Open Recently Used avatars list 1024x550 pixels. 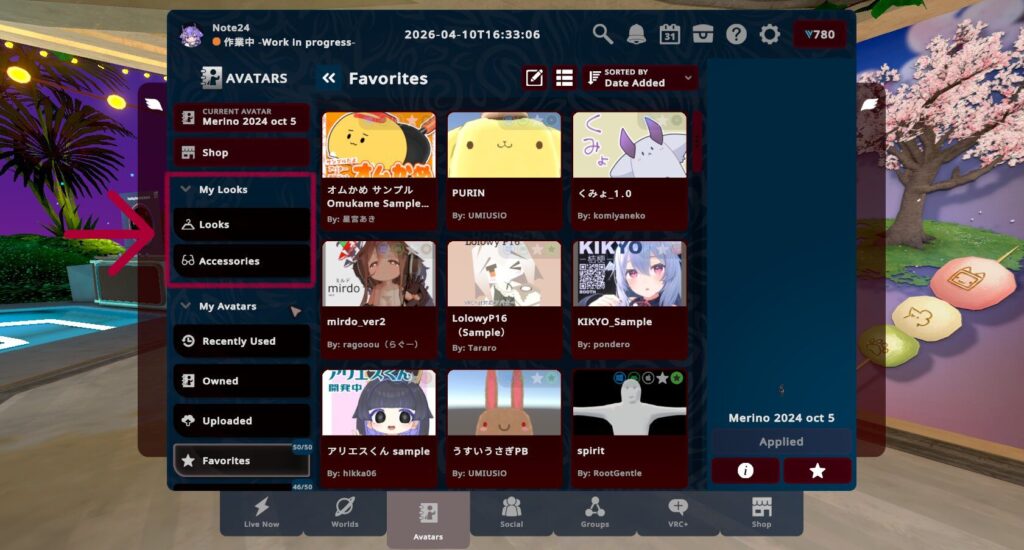click(x=241, y=341)
